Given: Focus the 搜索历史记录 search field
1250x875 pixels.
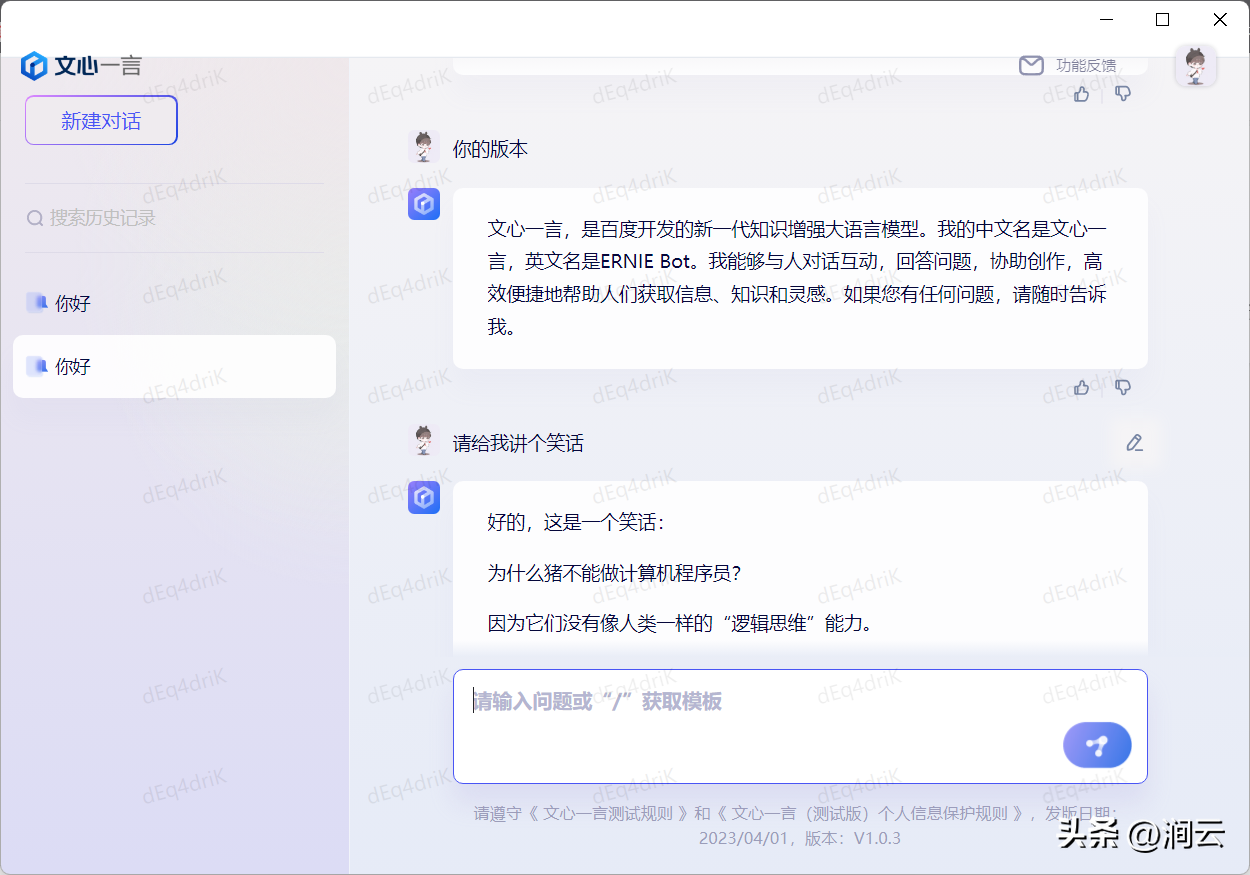Looking at the screenshot, I should pyautogui.click(x=174, y=218).
